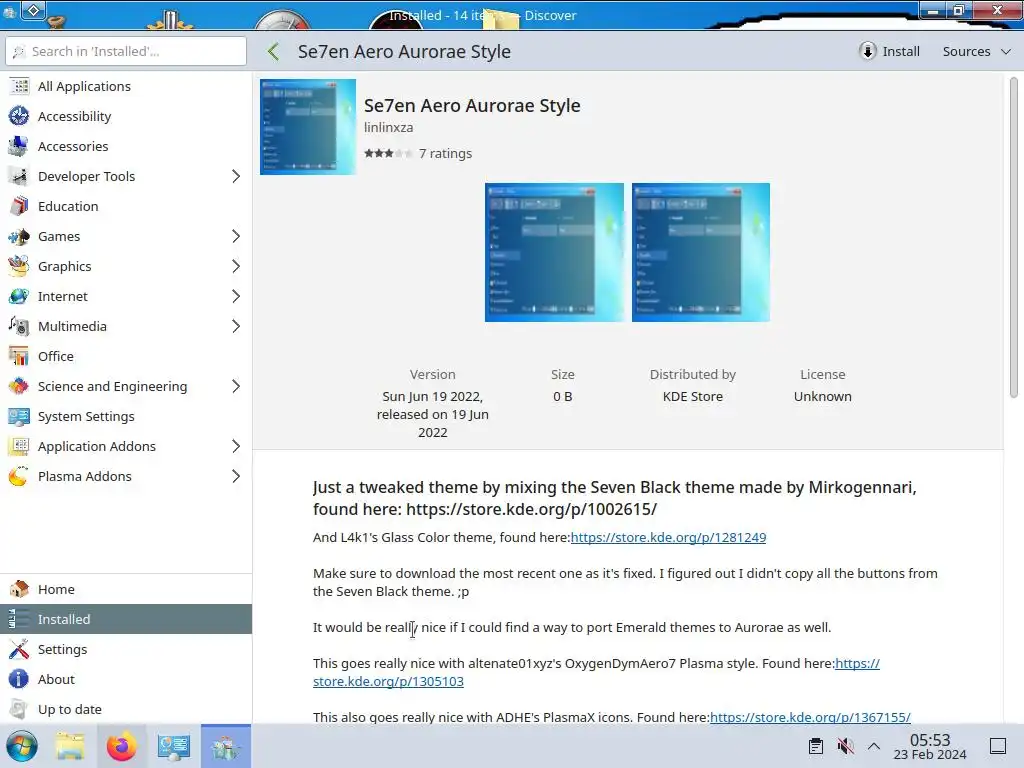Open the clipboard tray icon
This screenshot has width=1024, height=768.
pyautogui.click(x=816, y=746)
